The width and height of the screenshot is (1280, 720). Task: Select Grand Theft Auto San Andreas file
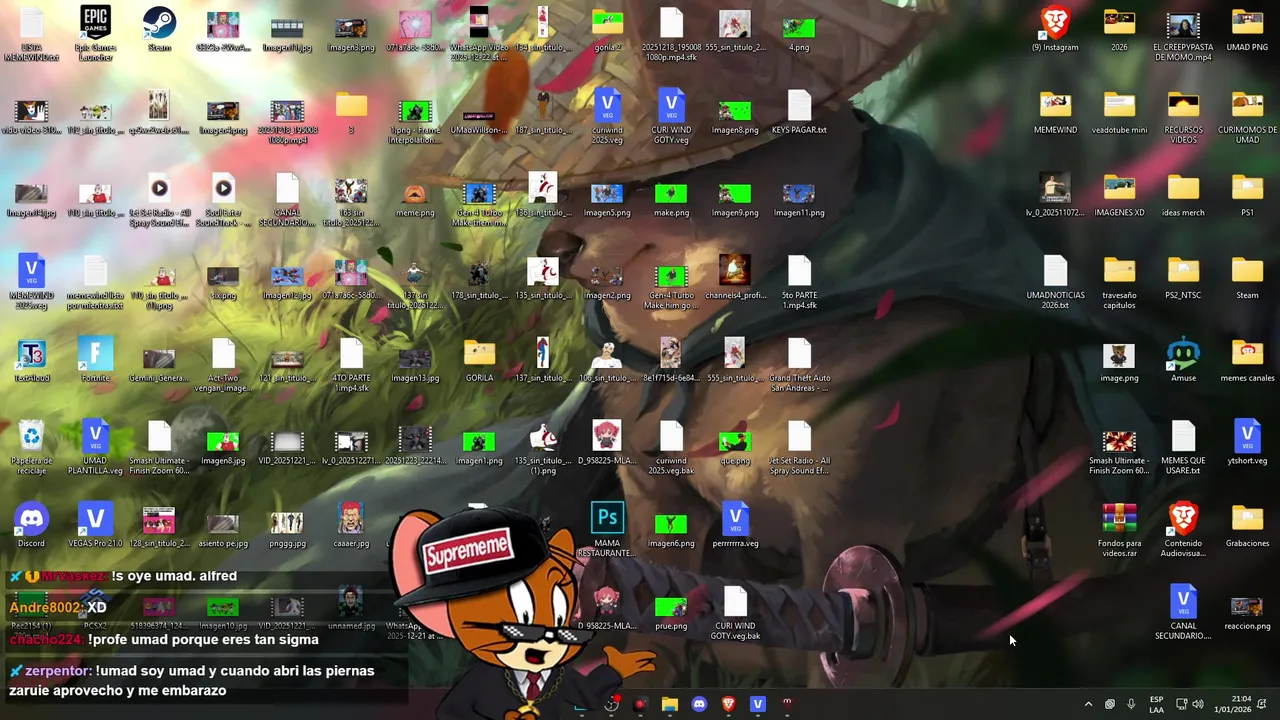coord(799,365)
